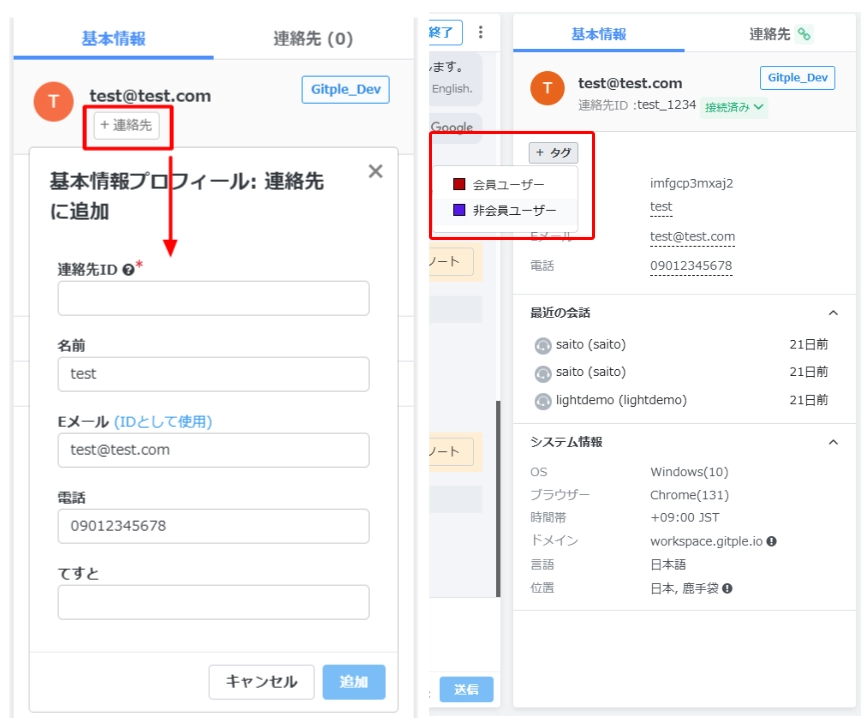Focus the てすと input field
The width and height of the screenshot is (866, 718).
214,602
